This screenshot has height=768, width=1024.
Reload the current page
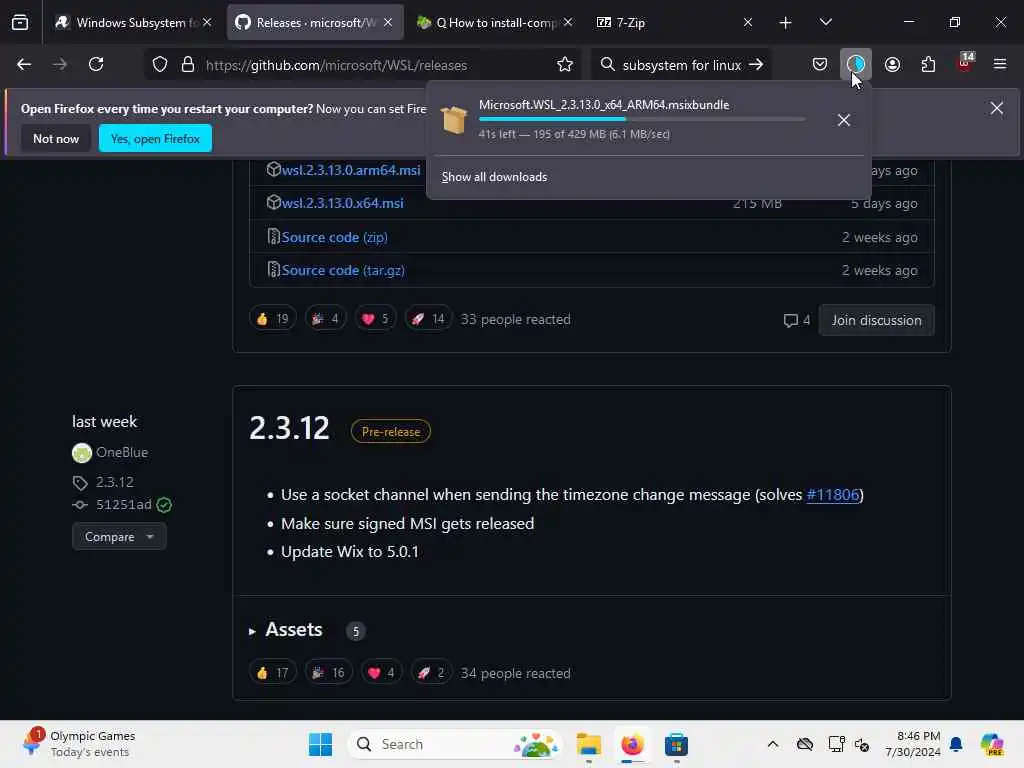(x=96, y=65)
